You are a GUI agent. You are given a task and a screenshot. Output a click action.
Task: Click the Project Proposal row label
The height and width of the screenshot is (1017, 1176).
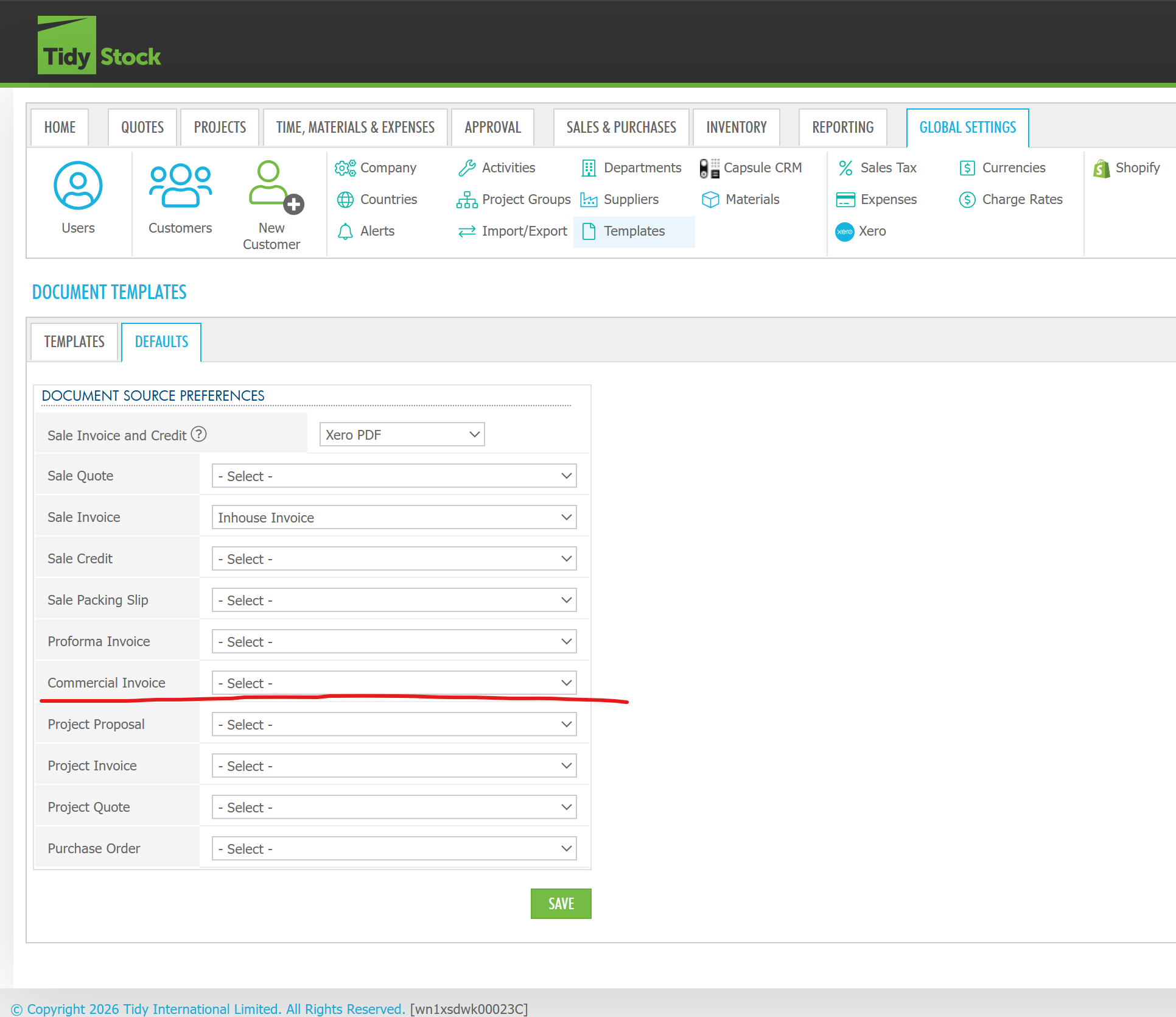pyautogui.click(x=96, y=725)
